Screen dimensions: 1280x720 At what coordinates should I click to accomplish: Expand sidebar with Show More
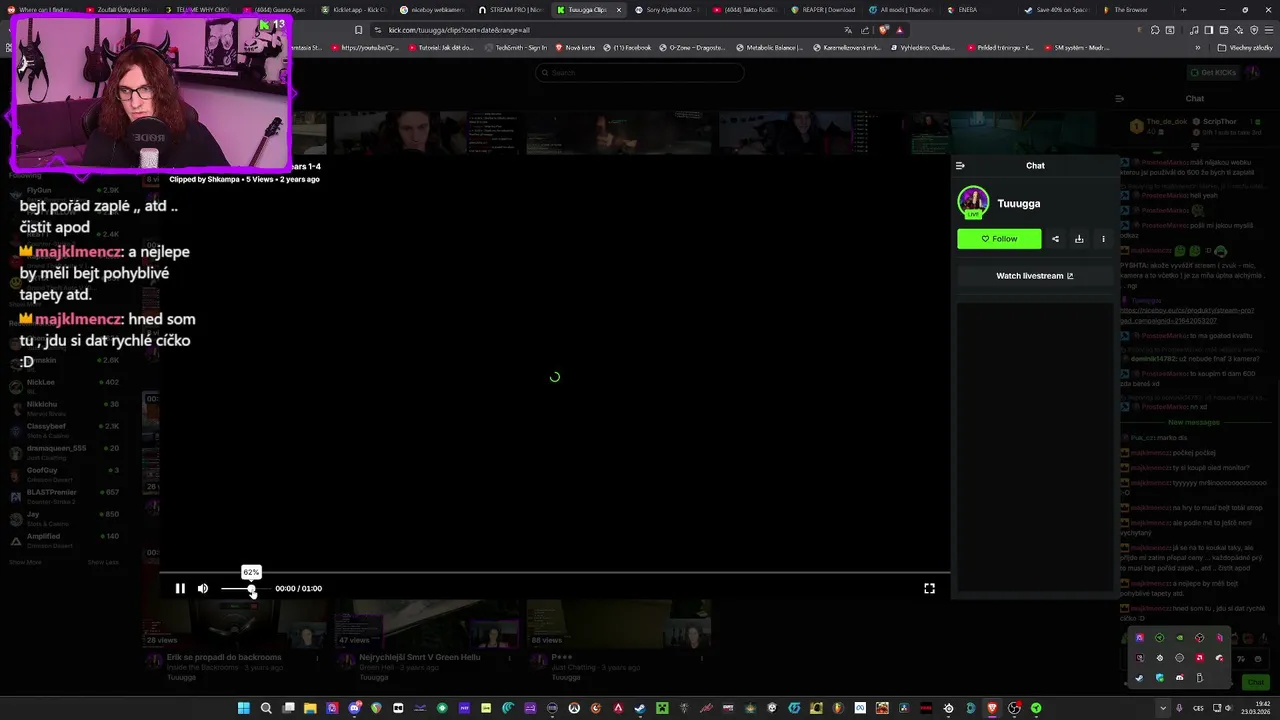[x=25, y=562]
